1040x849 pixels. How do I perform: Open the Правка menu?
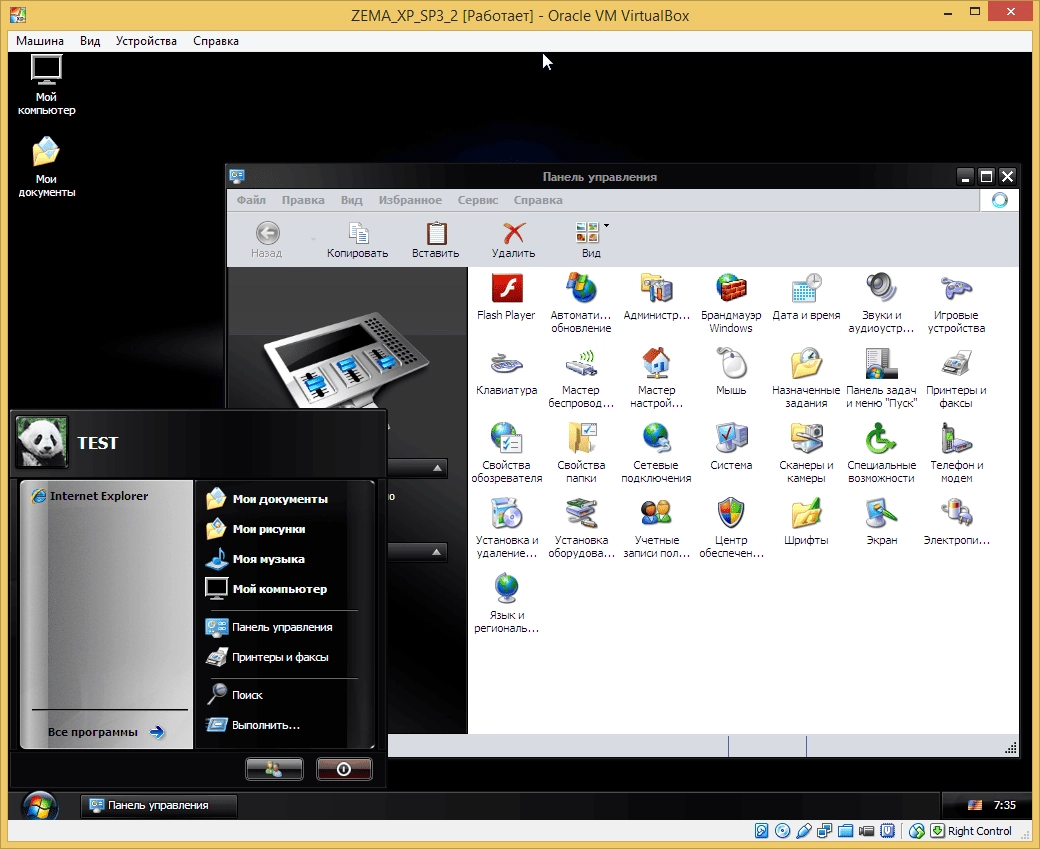pyautogui.click(x=303, y=200)
